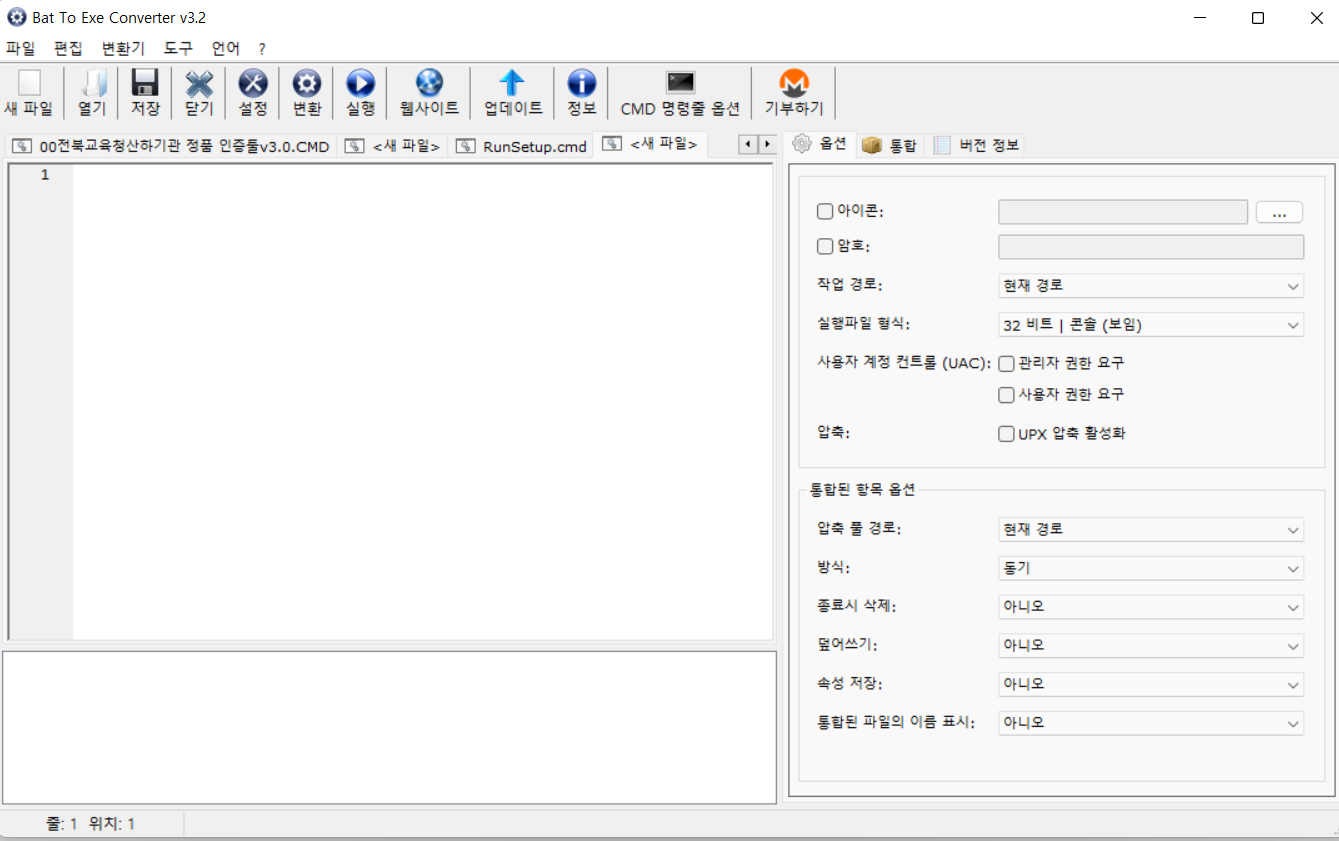Switch to the 옵션 panel tab
This screenshot has width=1339, height=841.
click(820, 144)
